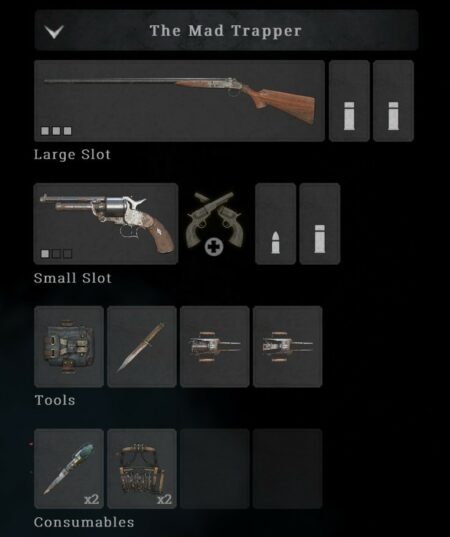
Task: Fill the fourth empty consumable slot
Action: coord(287,469)
